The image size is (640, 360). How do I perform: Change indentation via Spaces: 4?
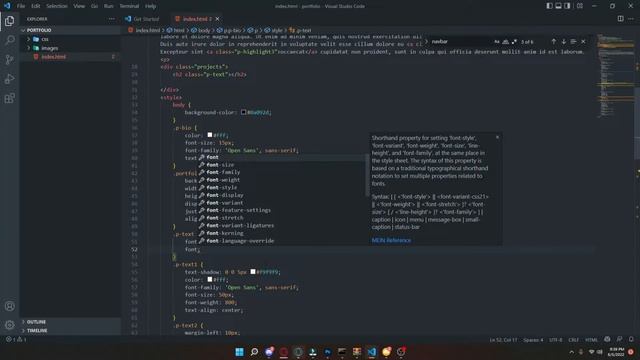(x=533, y=340)
